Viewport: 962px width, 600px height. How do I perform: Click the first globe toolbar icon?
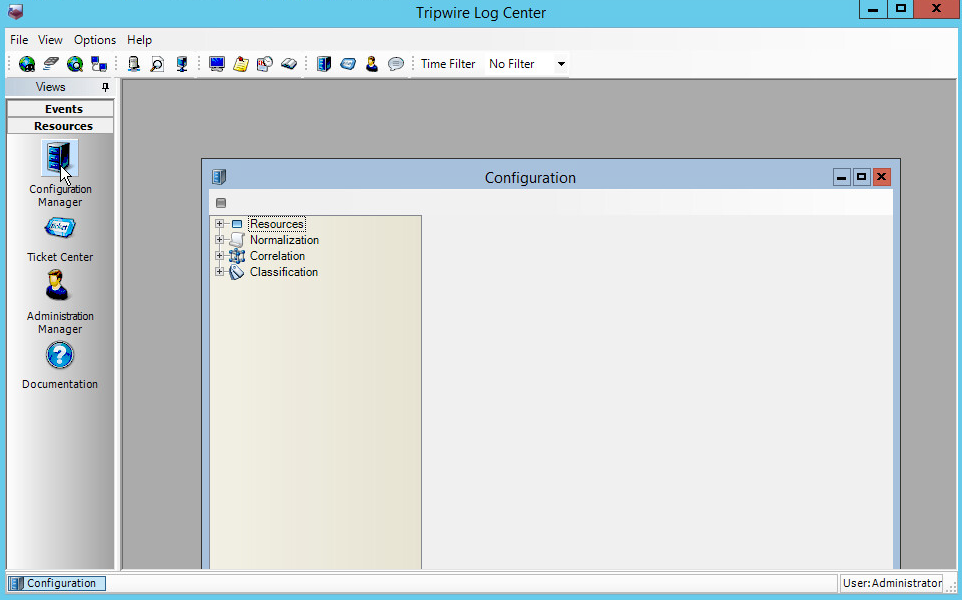pyautogui.click(x=27, y=64)
